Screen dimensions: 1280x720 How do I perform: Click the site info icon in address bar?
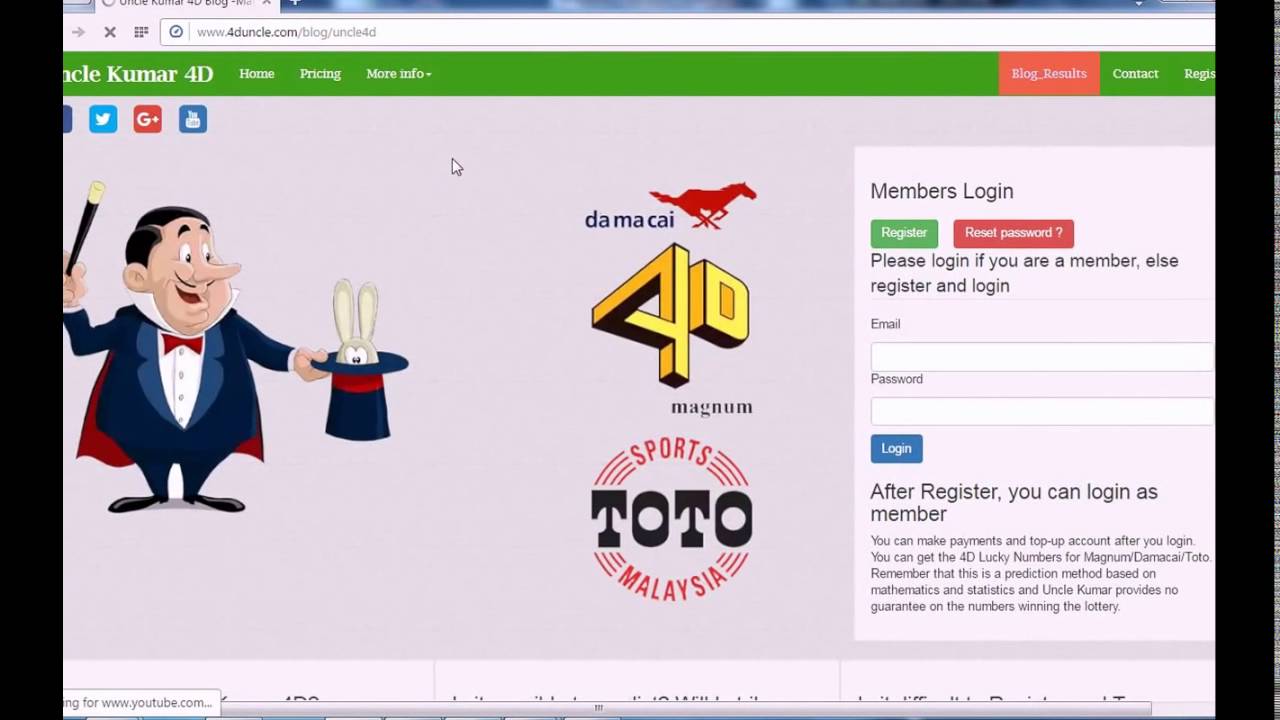[x=176, y=32]
